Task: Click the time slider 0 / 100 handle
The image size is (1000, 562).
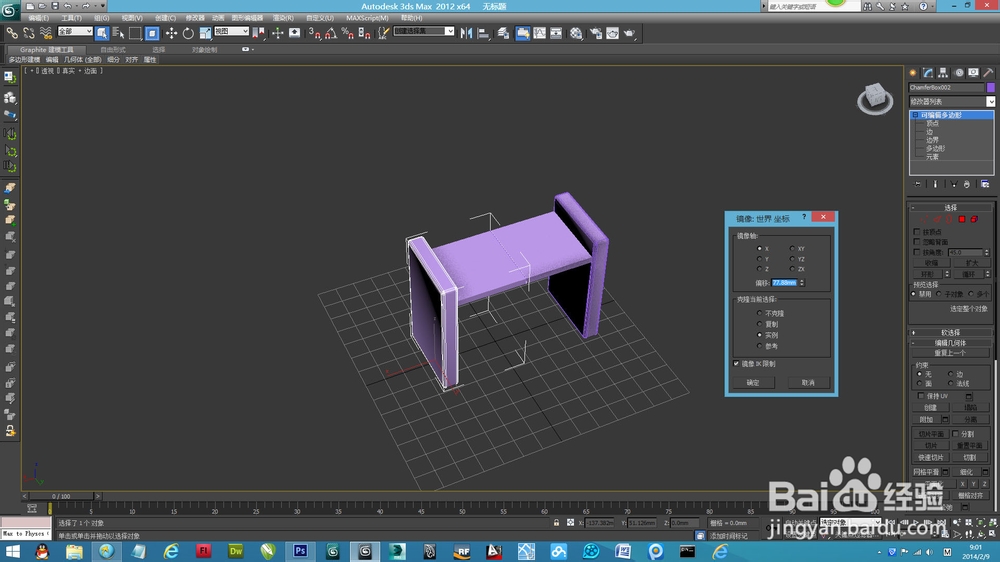Action: click(62, 496)
